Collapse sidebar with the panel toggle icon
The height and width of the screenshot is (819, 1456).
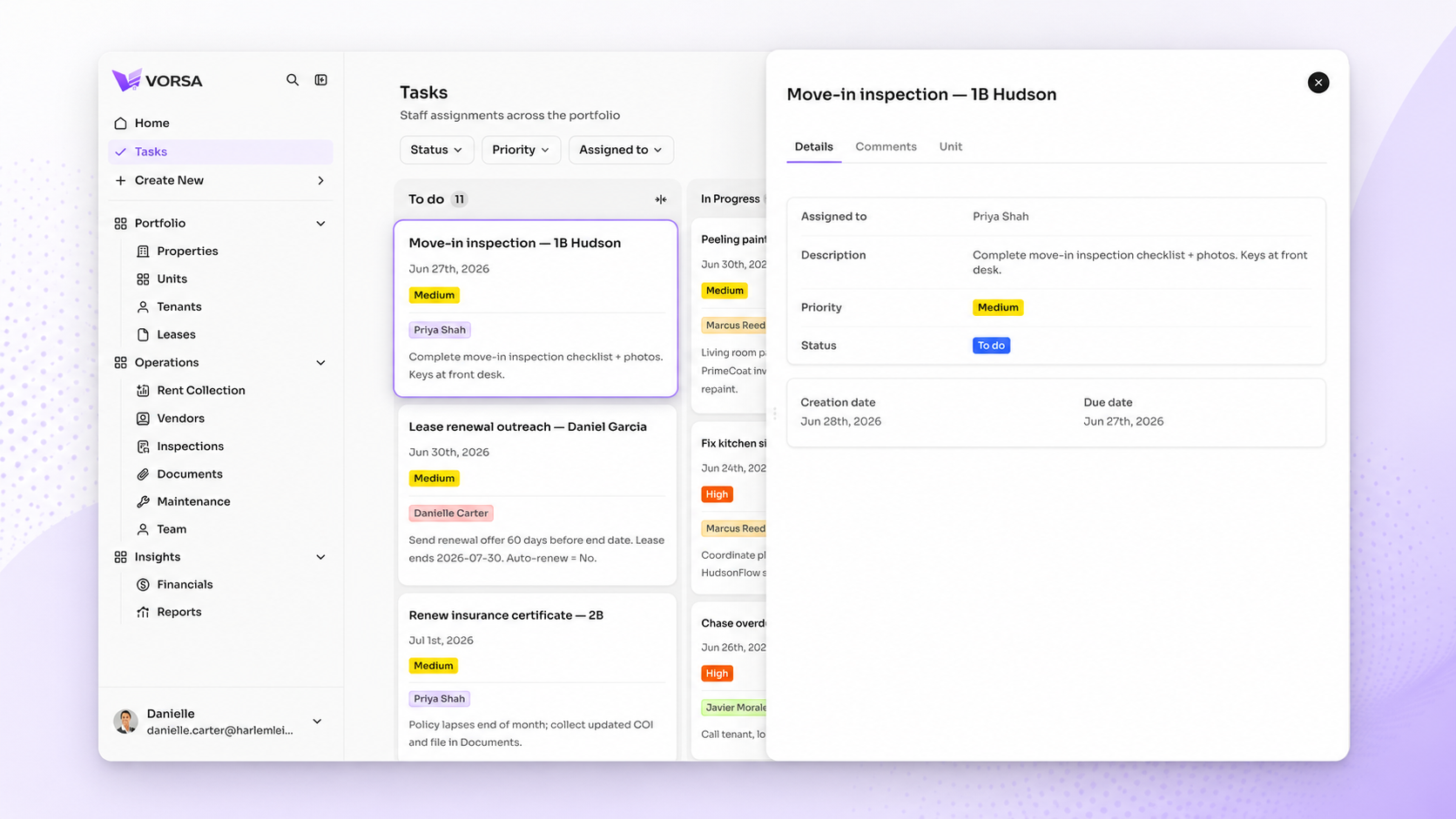point(321,80)
